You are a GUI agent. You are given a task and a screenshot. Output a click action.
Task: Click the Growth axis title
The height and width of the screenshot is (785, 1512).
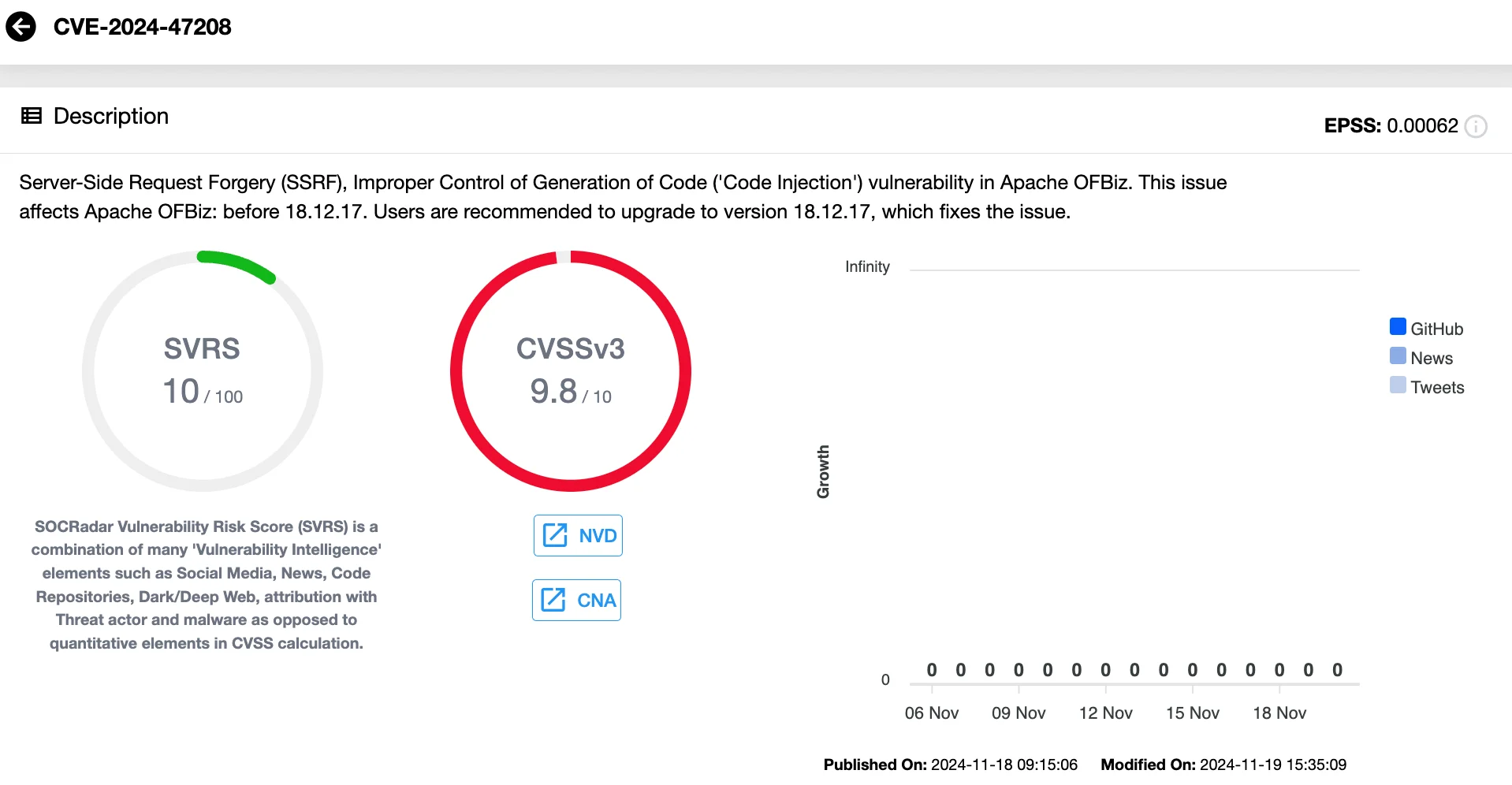click(823, 471)
